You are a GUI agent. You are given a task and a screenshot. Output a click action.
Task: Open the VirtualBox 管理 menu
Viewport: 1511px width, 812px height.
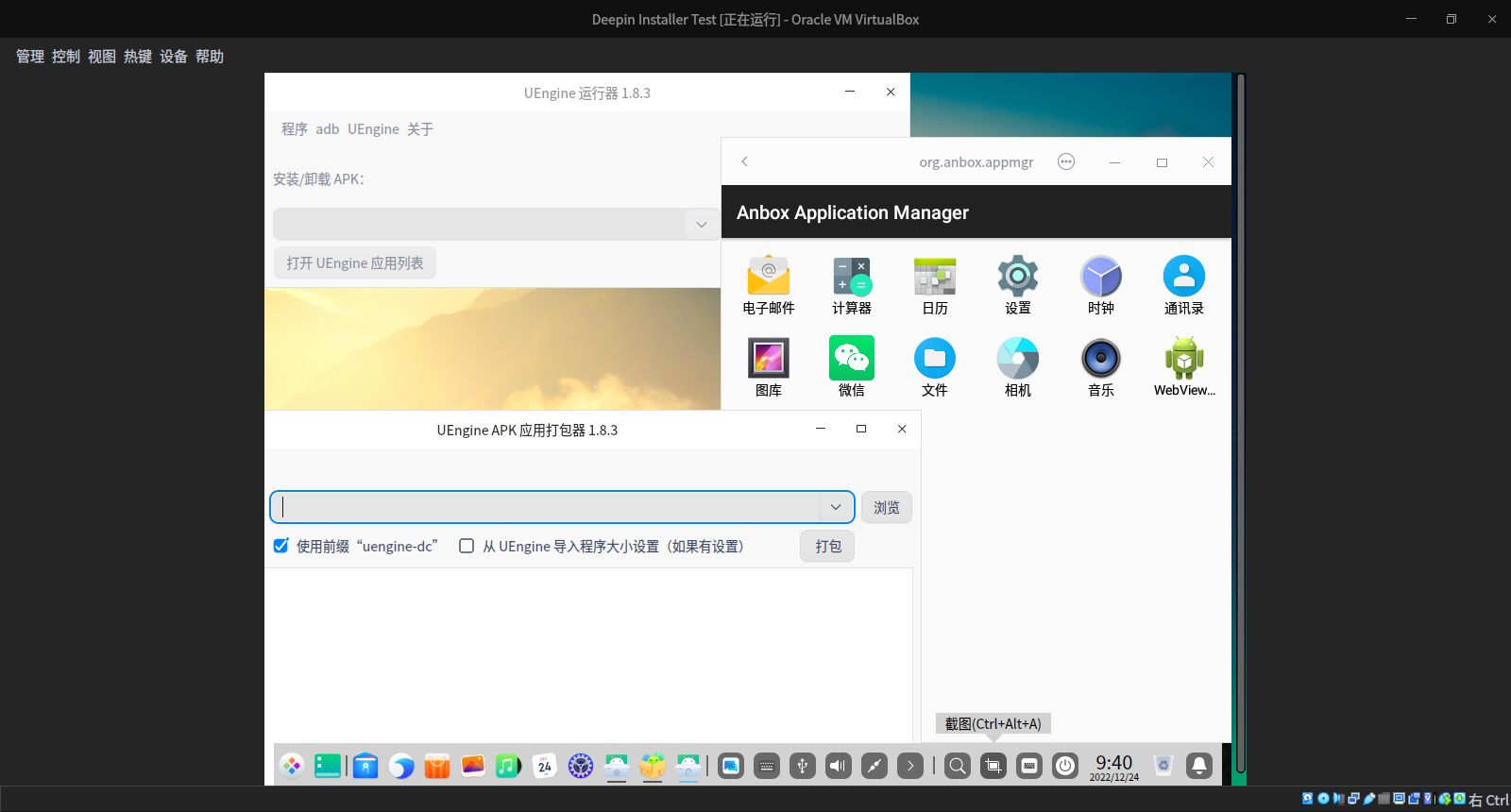[30, 57]
